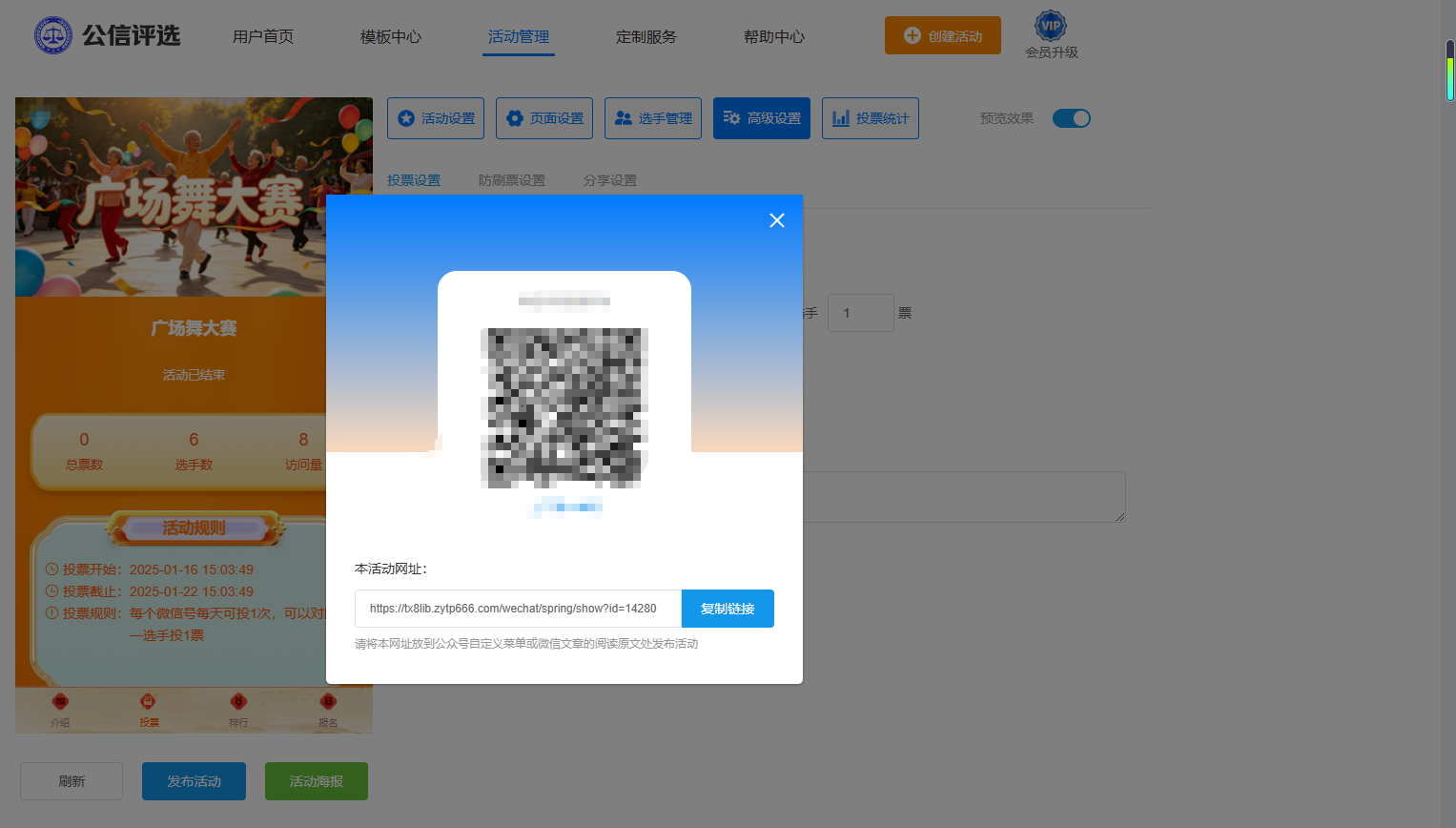Viewport: 1456px width, 828px height.
Task: Open 模板中心 in the top navigation
Action: click(x=391, y=36)
